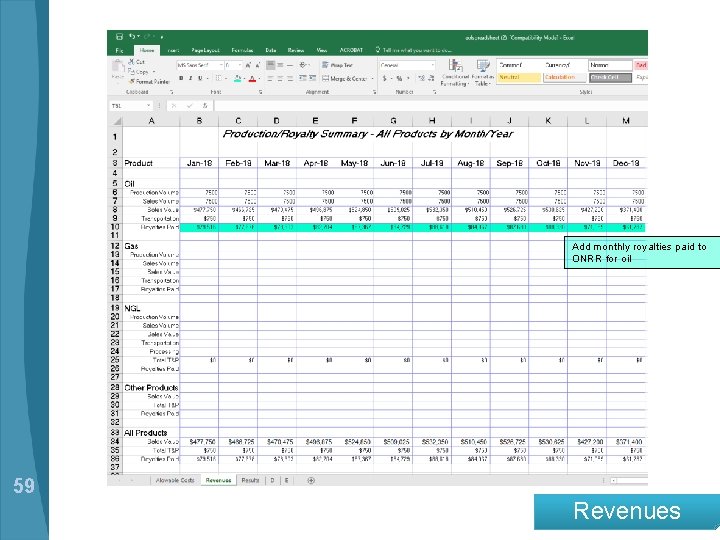Apply the red Font Color button
The height and width of the screenshot is (540, 720).
252,79
